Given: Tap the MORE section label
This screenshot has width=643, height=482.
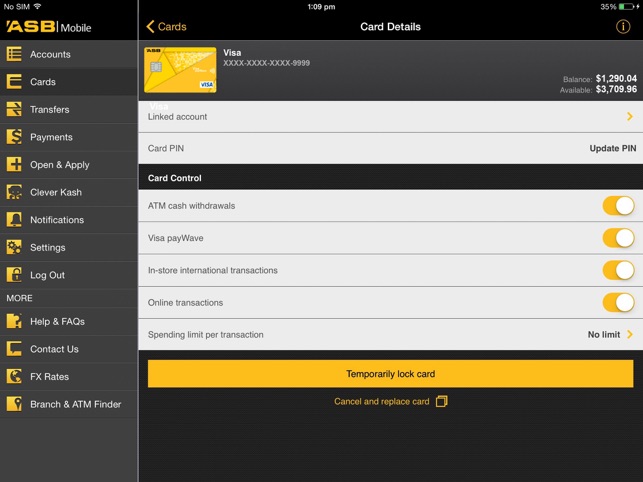Looking at the screenshot, I should pyautogui.click(x=19, y=298).
